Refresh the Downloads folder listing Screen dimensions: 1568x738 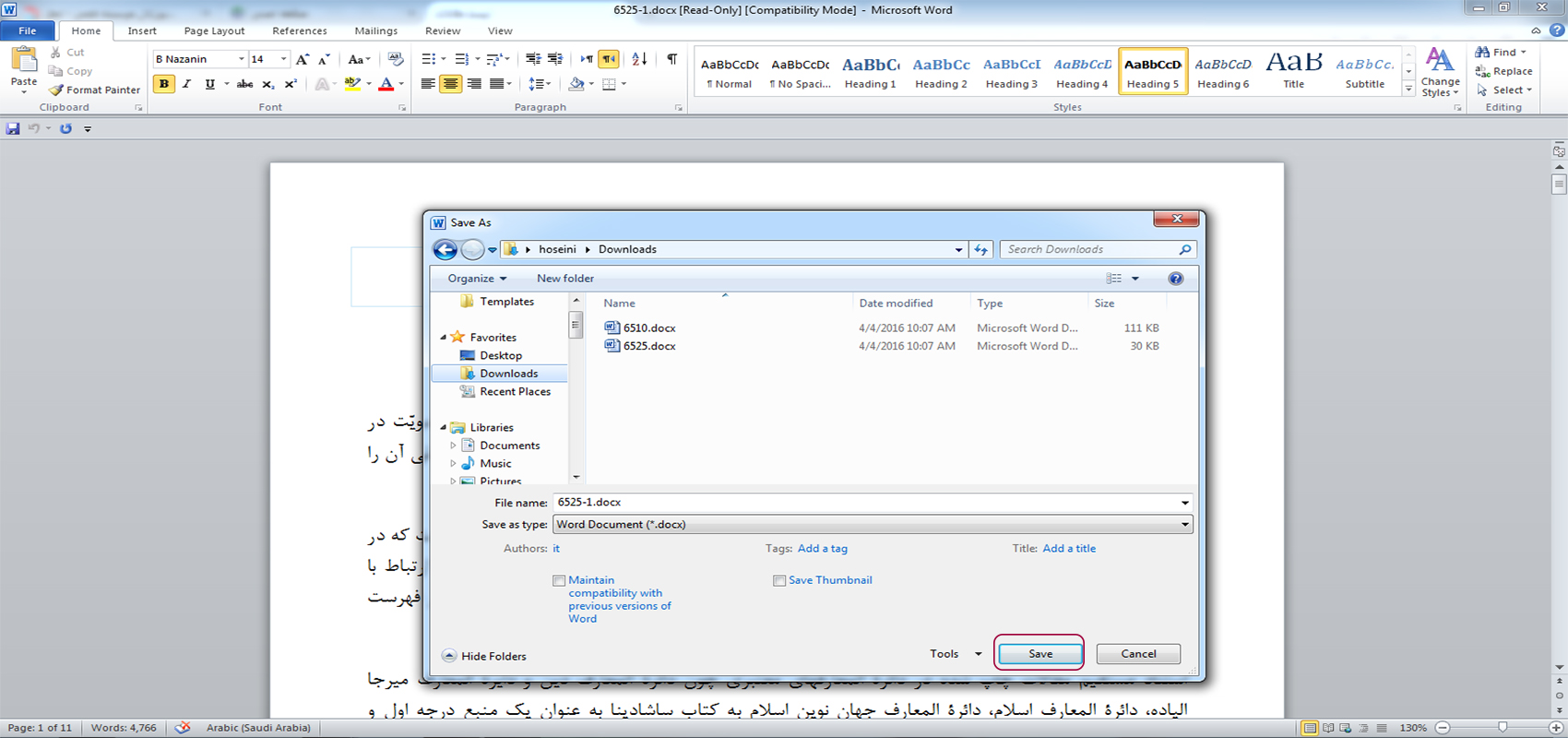click(x=980, y=249)
